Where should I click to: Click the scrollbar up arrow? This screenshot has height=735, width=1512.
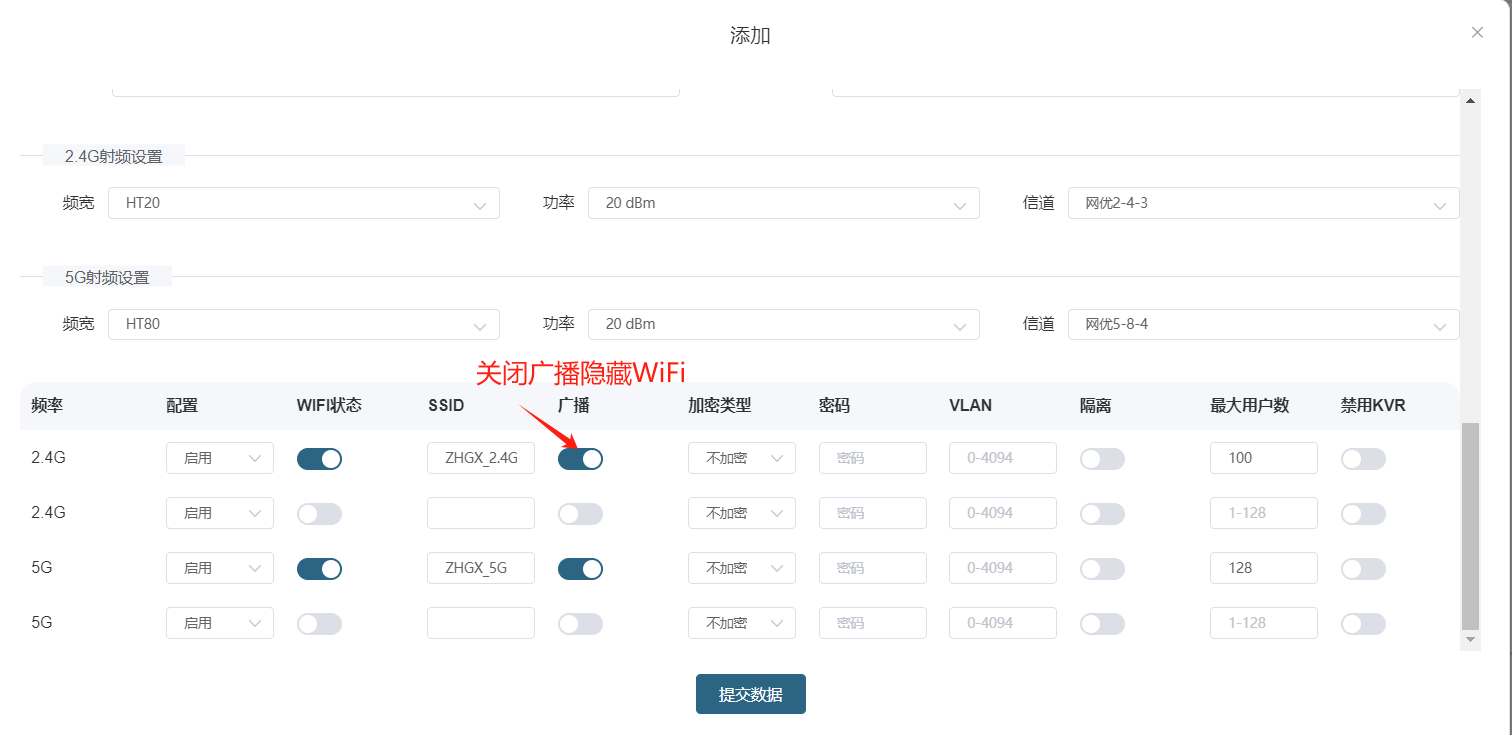tap(1470, 101)
